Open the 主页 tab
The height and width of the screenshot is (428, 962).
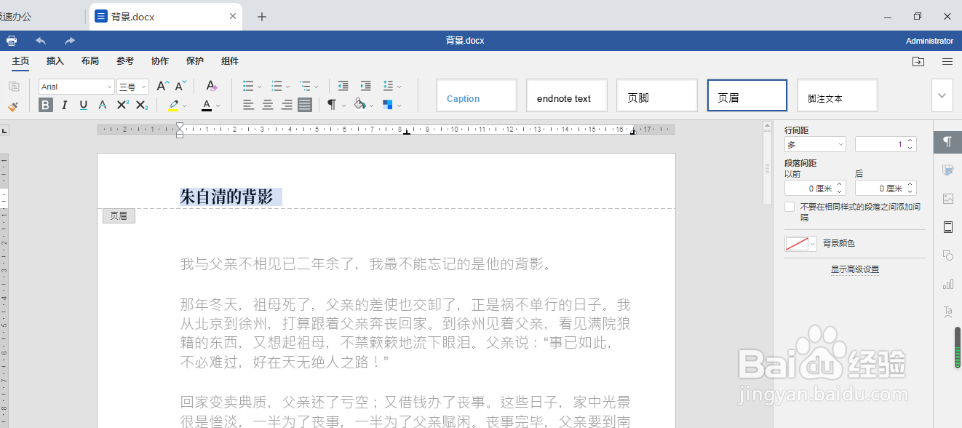pos(20,61)
